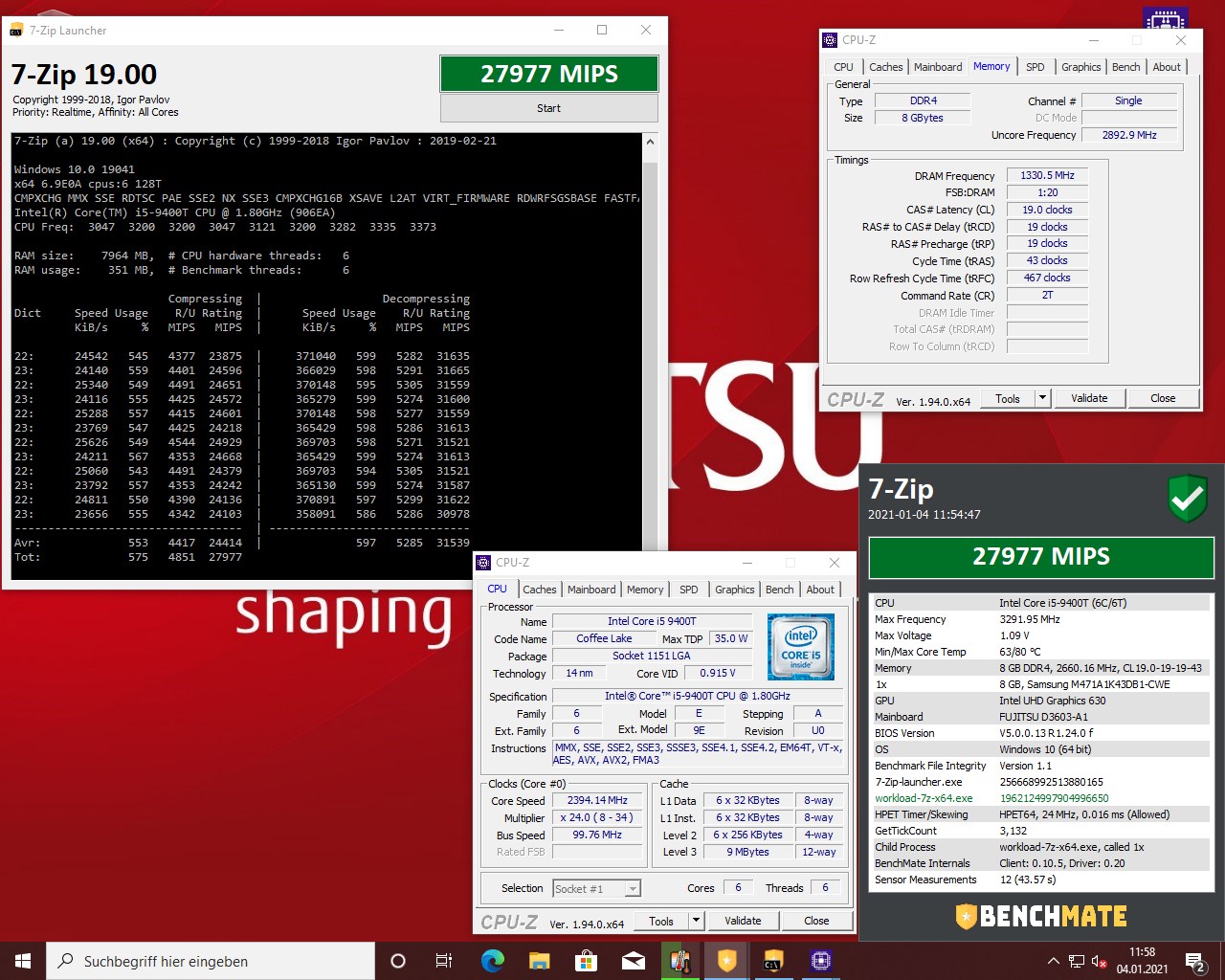Click Core Speed value 2394.14 MHz
This screenshot has height=980, width=1225.
pyautogui.click(x=597, y=800)
